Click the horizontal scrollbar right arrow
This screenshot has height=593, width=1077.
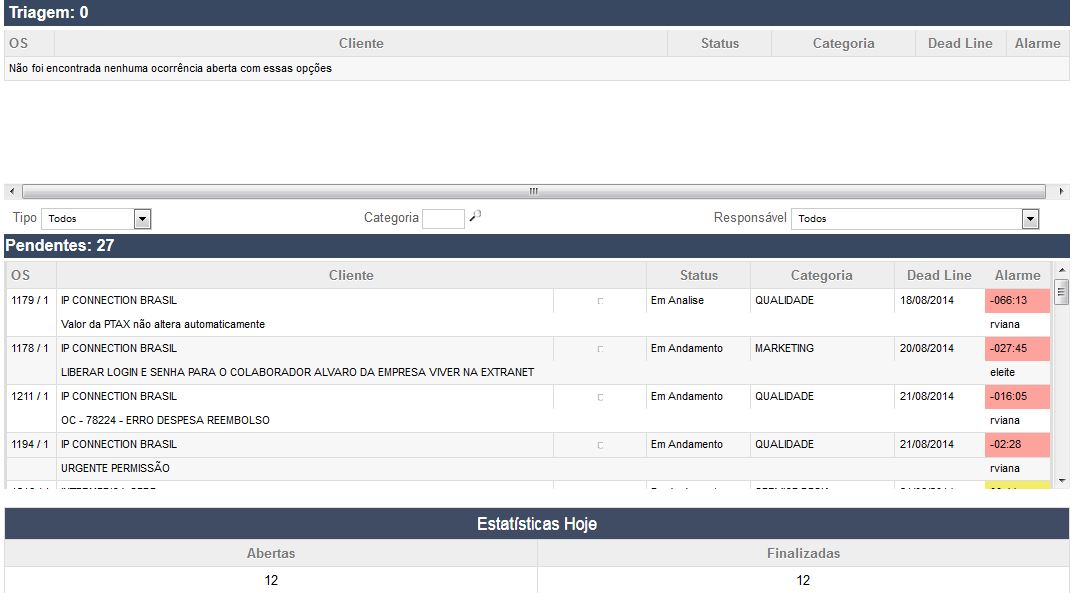[1060, 191]
